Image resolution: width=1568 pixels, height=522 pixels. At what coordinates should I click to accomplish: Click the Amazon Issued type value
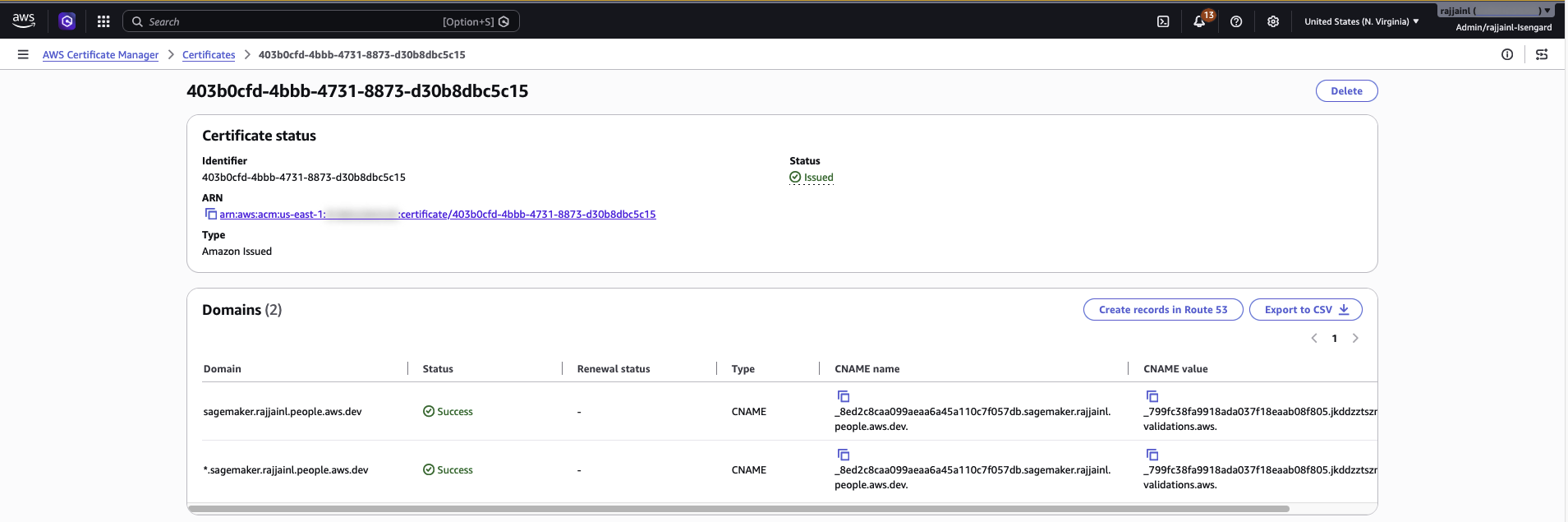coord(237,251)
